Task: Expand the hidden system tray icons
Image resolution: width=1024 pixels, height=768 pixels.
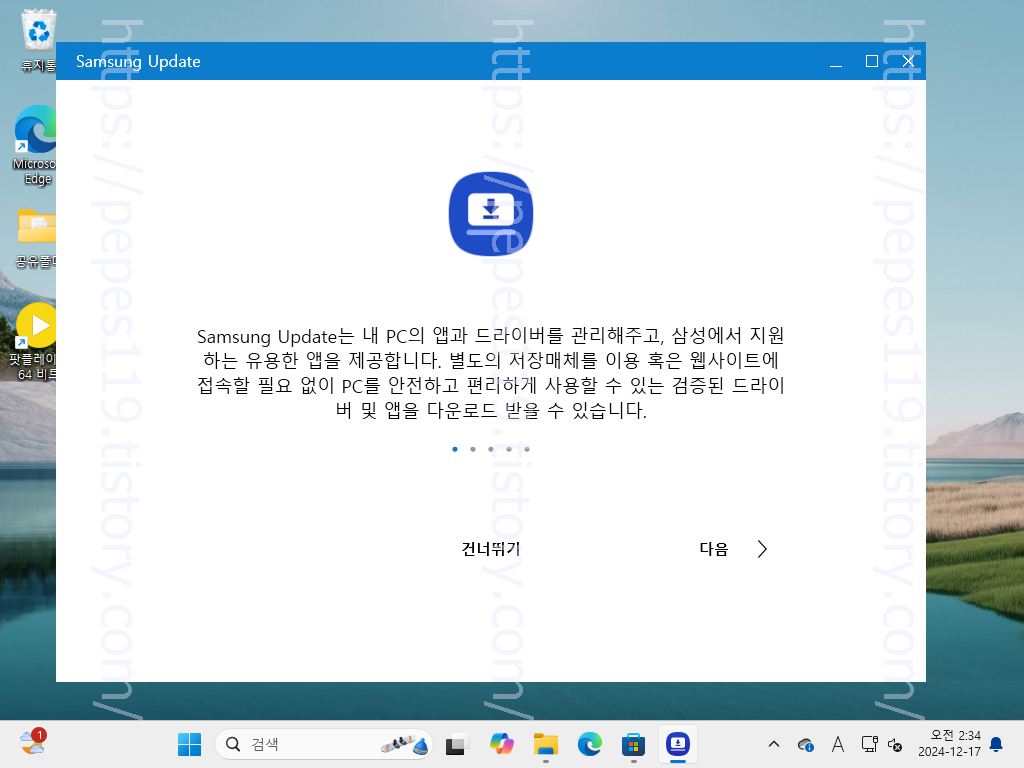Action: click(x=774, y=744)
